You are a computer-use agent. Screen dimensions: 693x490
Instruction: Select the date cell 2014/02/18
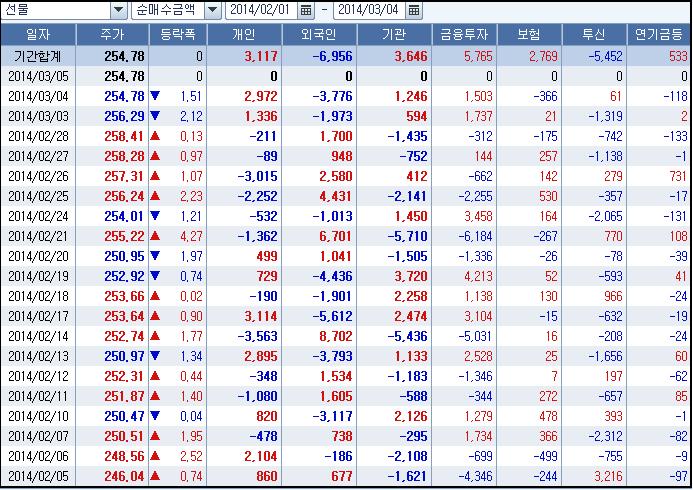pyautogui.click(x=38, y=296)
